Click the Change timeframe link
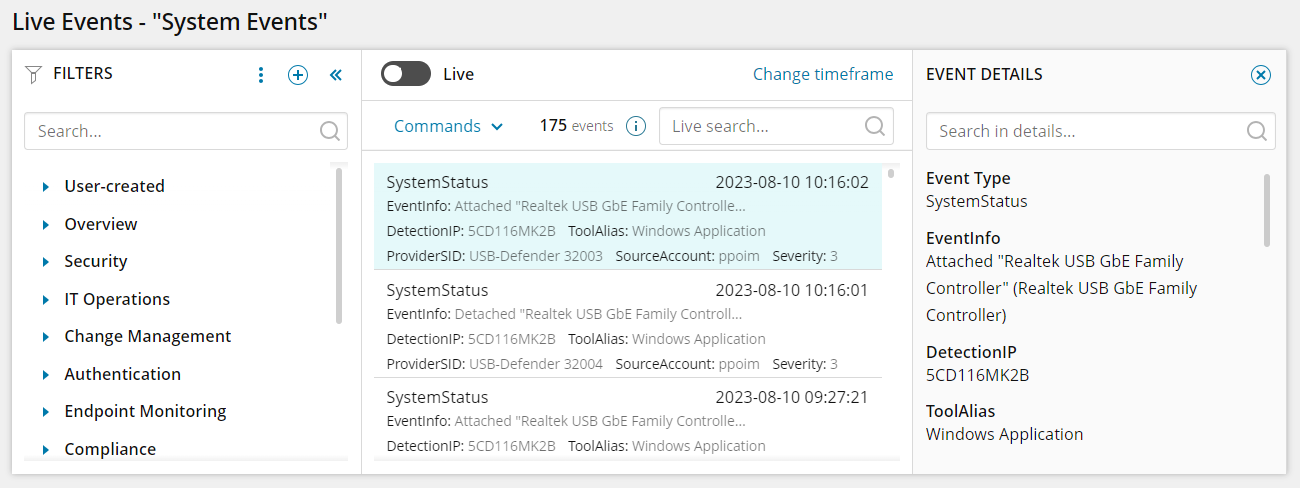The width and height of the screenshot is (1300, 488). [x=822, y=74]
